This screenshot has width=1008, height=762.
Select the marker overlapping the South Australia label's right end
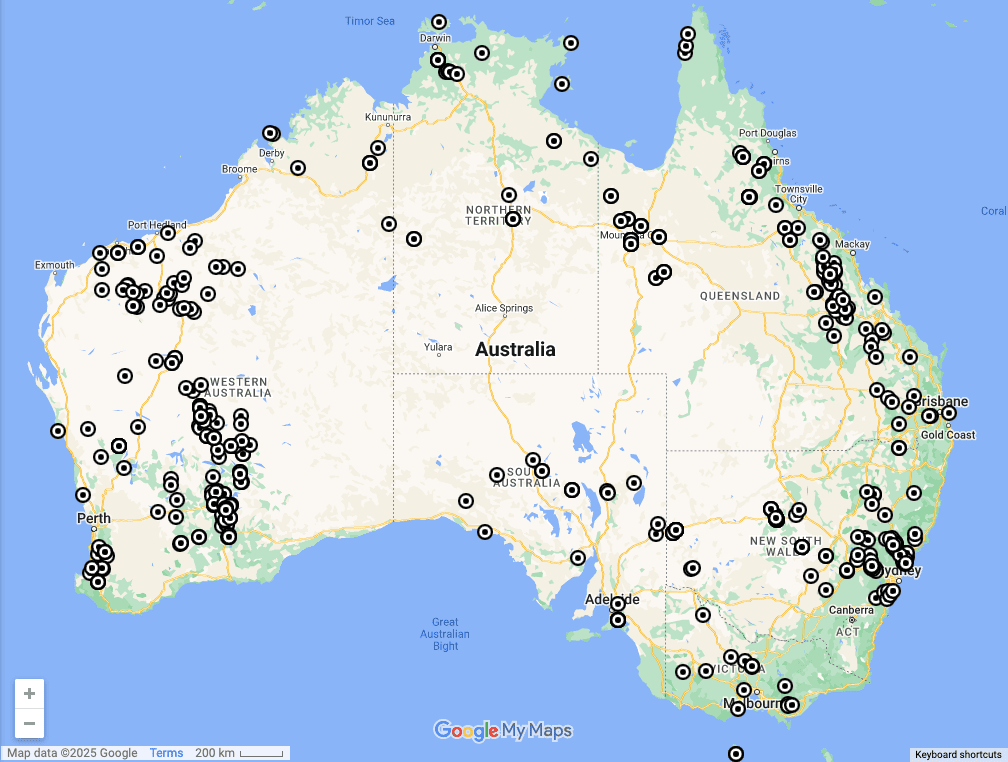point(542,471)
